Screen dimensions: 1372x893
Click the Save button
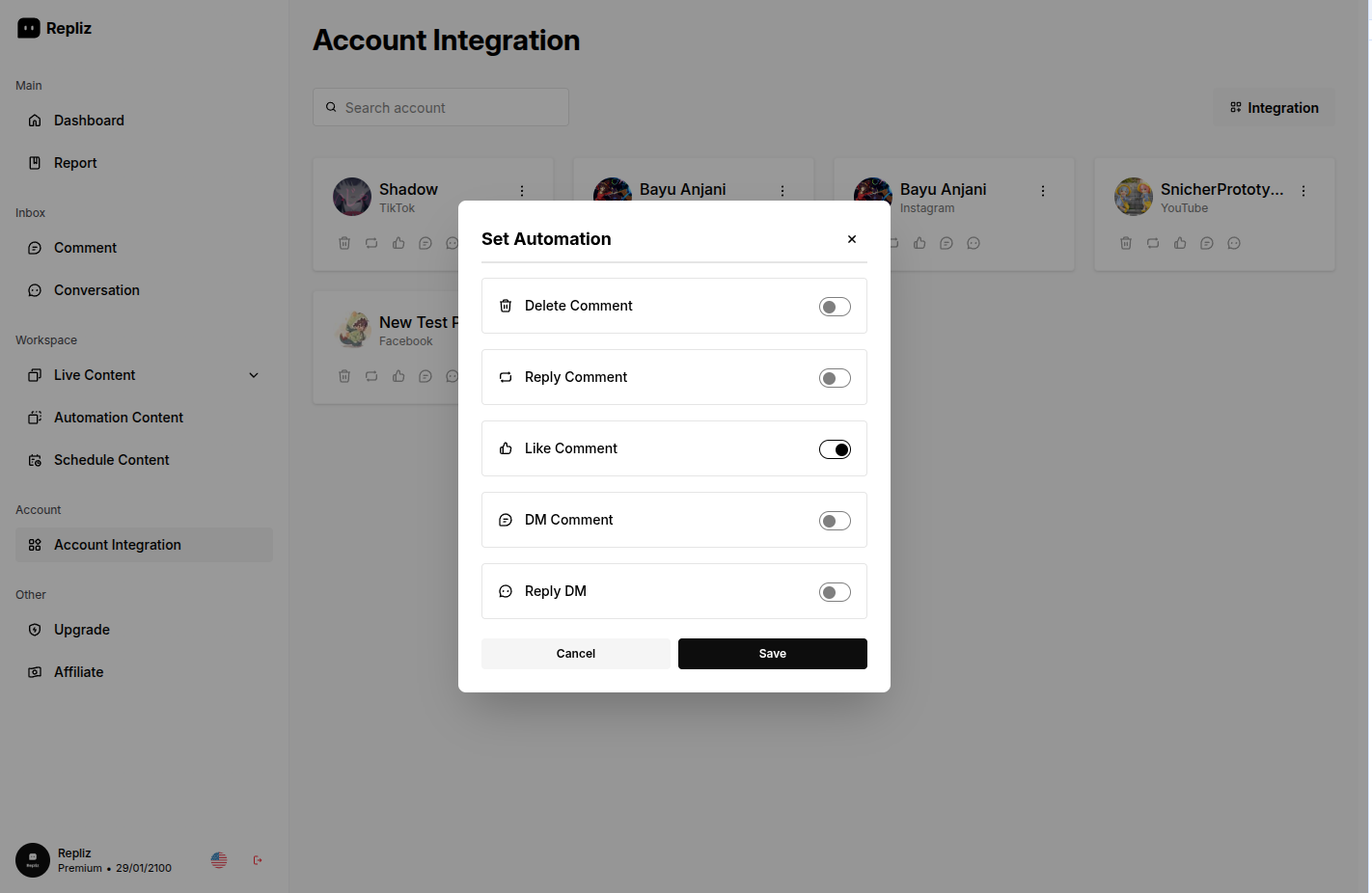tap(772, 654)
